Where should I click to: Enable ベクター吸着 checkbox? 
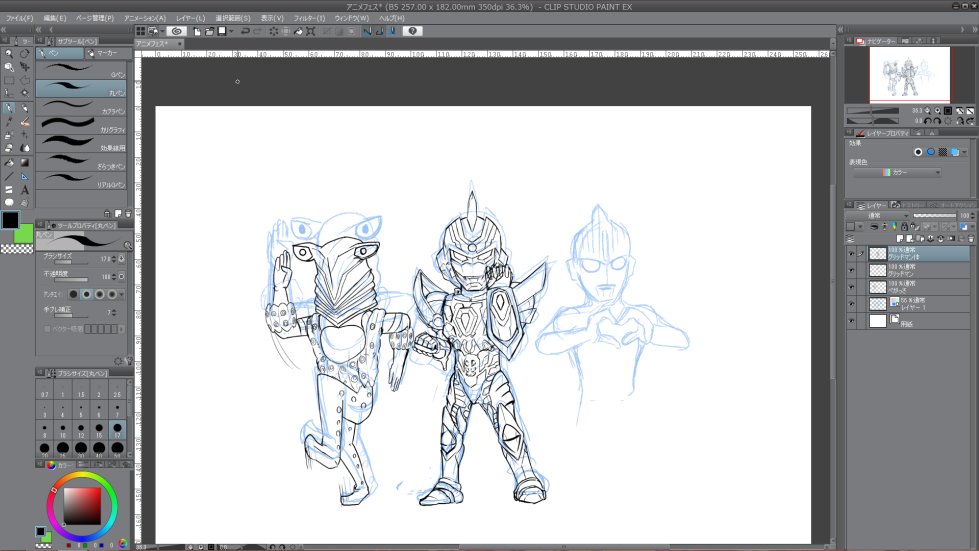(47, 329)
